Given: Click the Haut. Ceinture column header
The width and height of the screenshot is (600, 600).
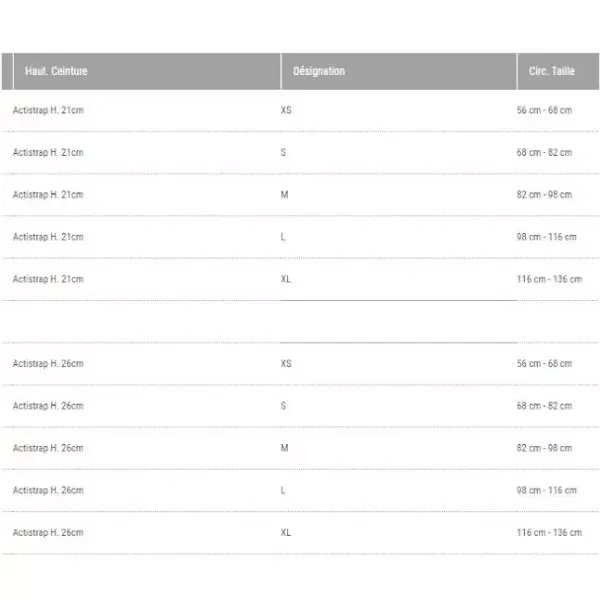Looking at the screenshot, I should [x=56, y=71].
